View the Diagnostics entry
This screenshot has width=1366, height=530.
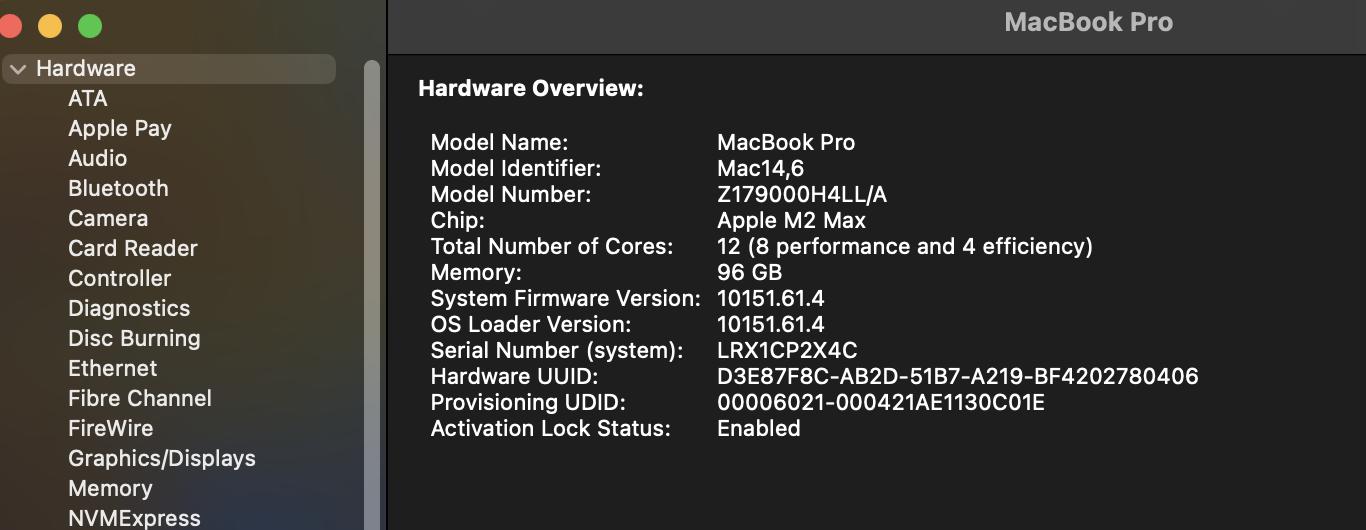click(x=129, y=309)
